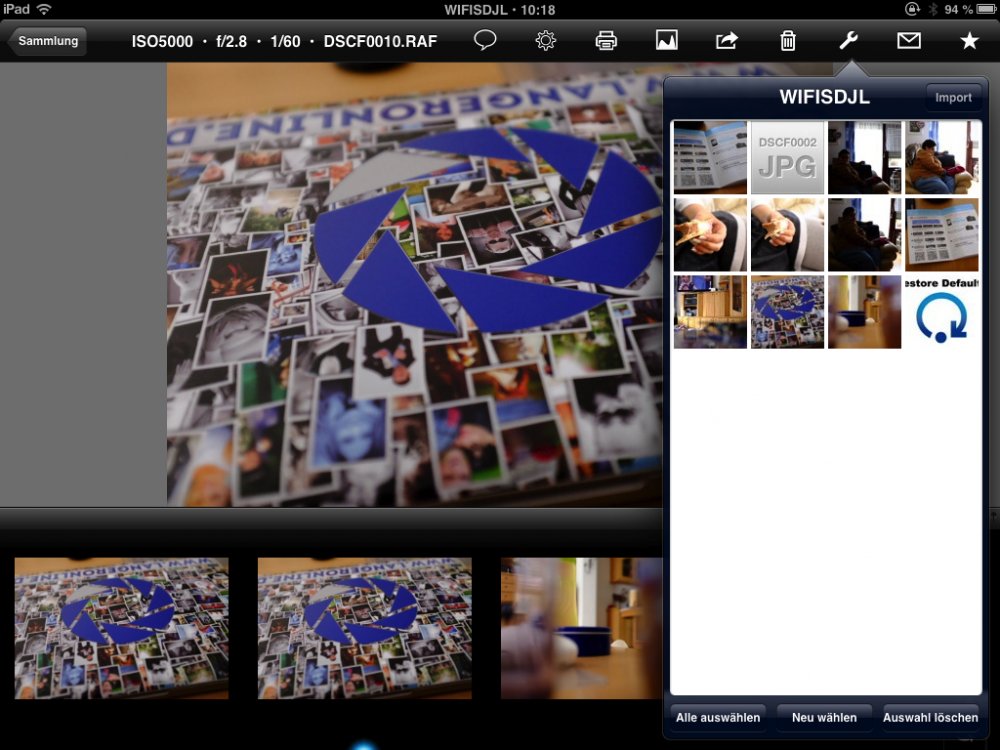This screenshot has width=1000, height=750.
Task: Tap the printer icon
Action: [x=606, y=41]
